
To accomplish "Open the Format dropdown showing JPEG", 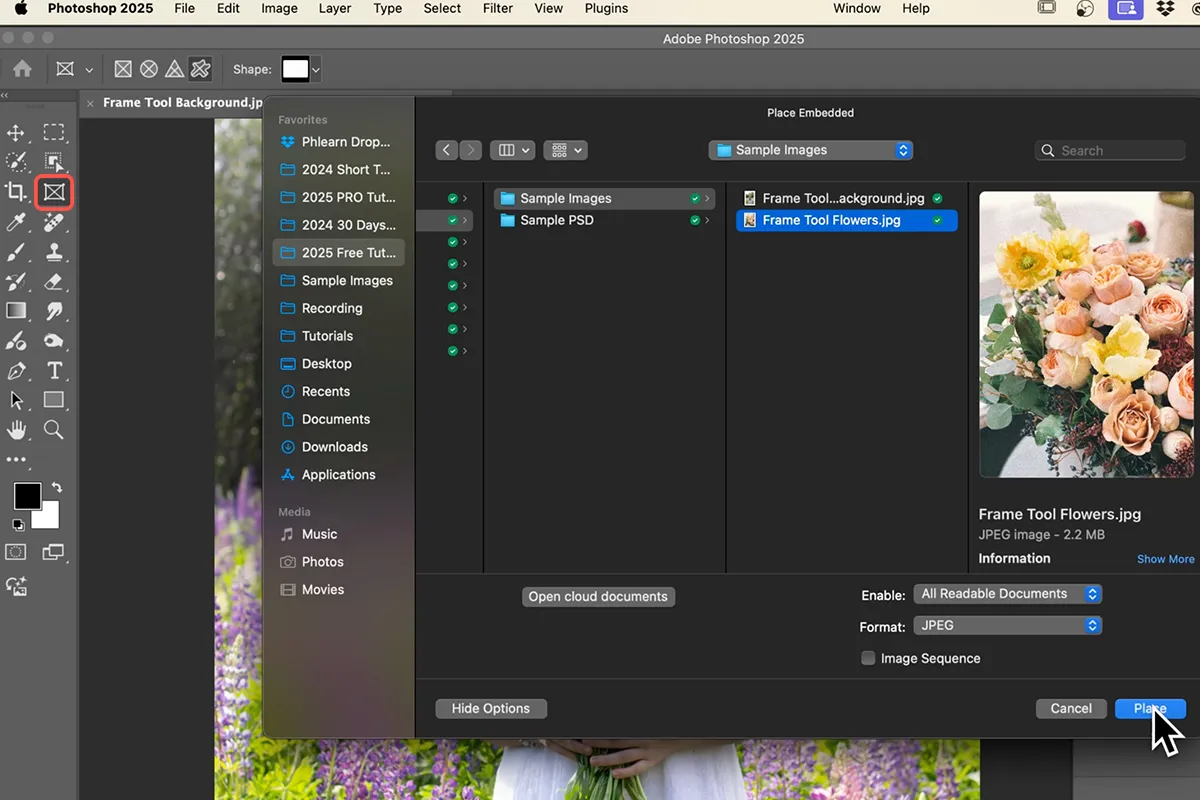I will click(x=1007, y=625).
